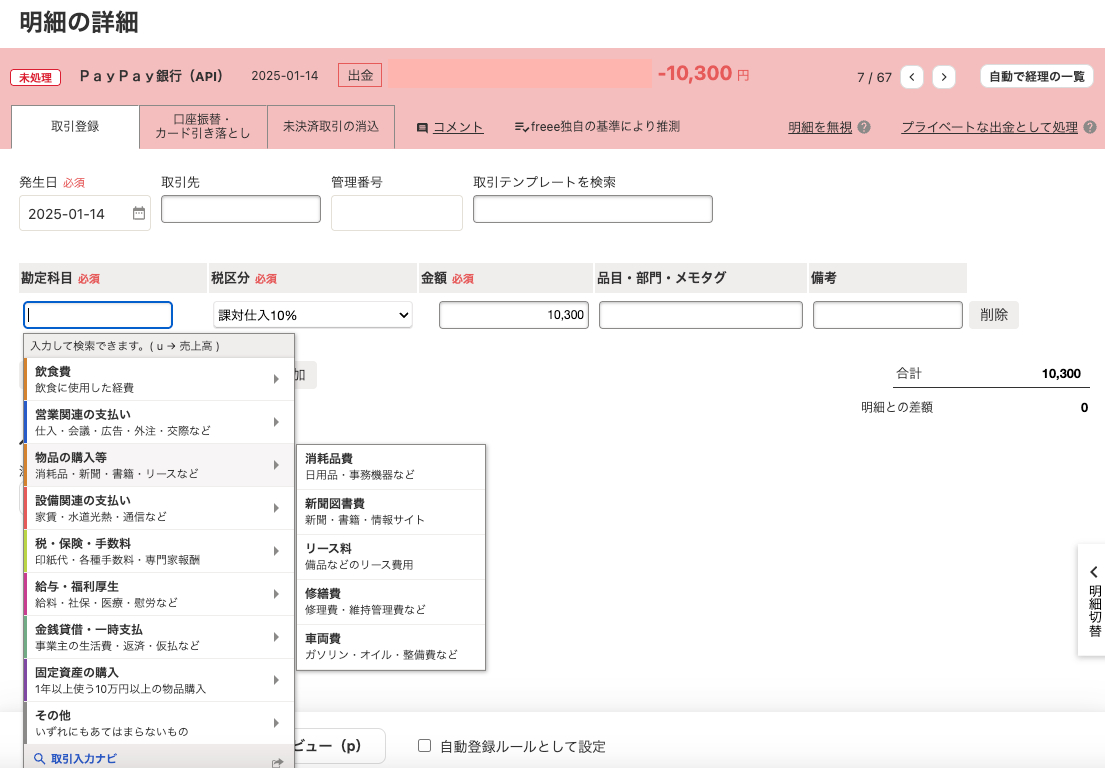Click the external link arrow next to 取引入力ナビ

(x=277, y=759)
